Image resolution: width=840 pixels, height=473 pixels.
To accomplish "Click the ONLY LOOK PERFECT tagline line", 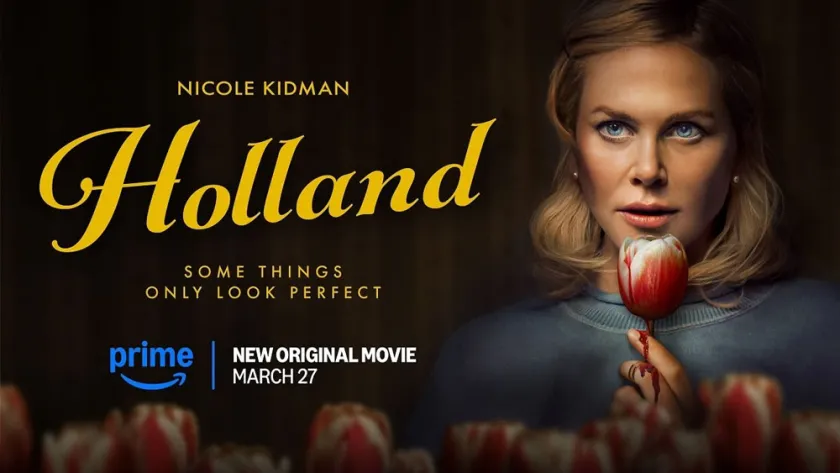I will coord(264,293).
